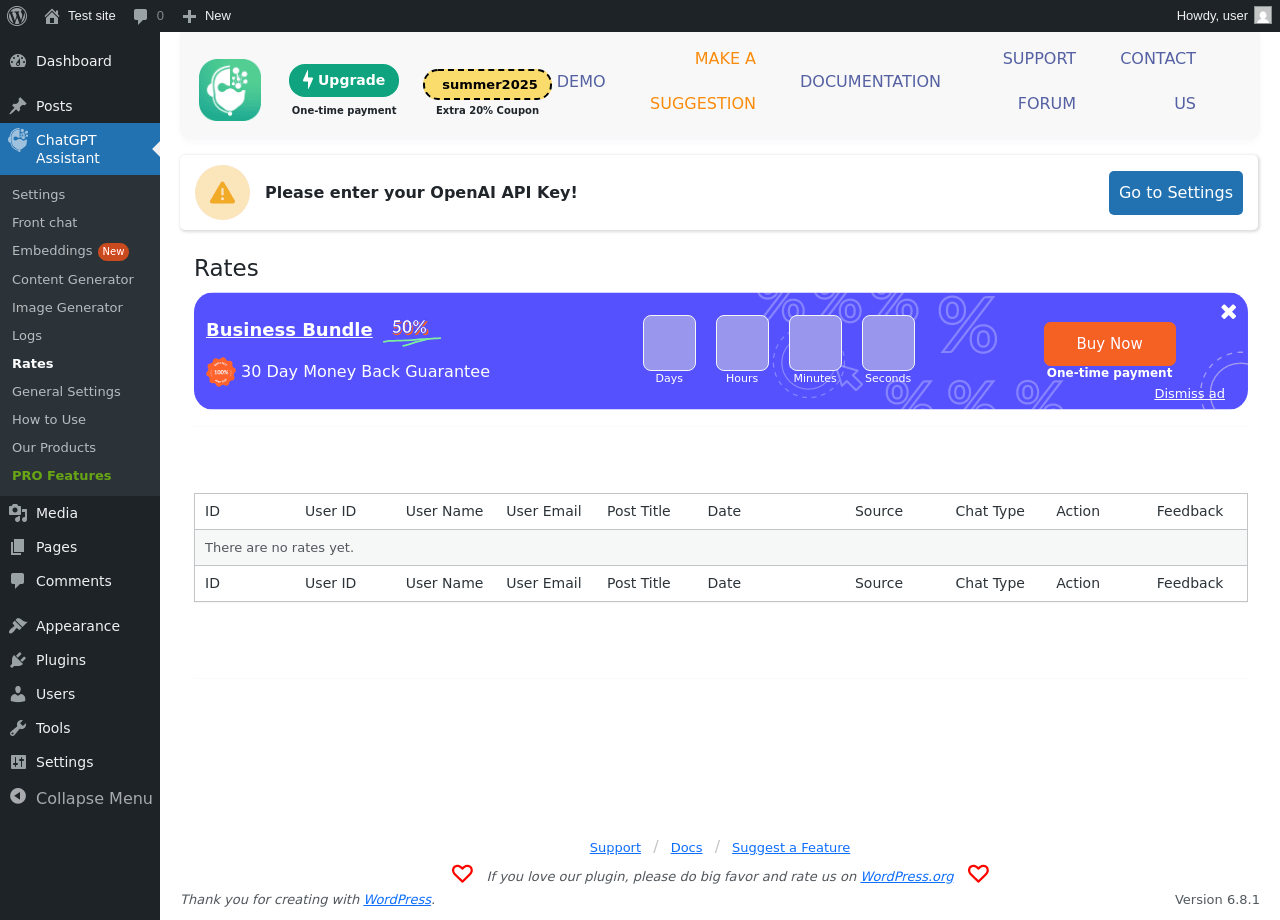Image resolution: width=1280 pixels, height=920 pixels.
Task: Click the top Feedback column header
Action: [1190, 511]
